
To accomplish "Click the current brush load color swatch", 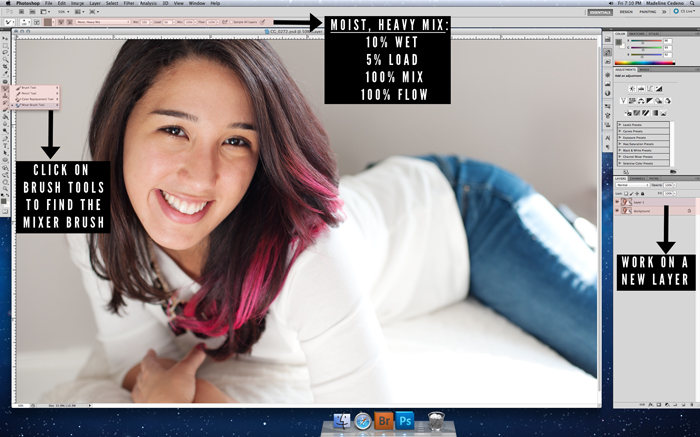I will (48, 22).
